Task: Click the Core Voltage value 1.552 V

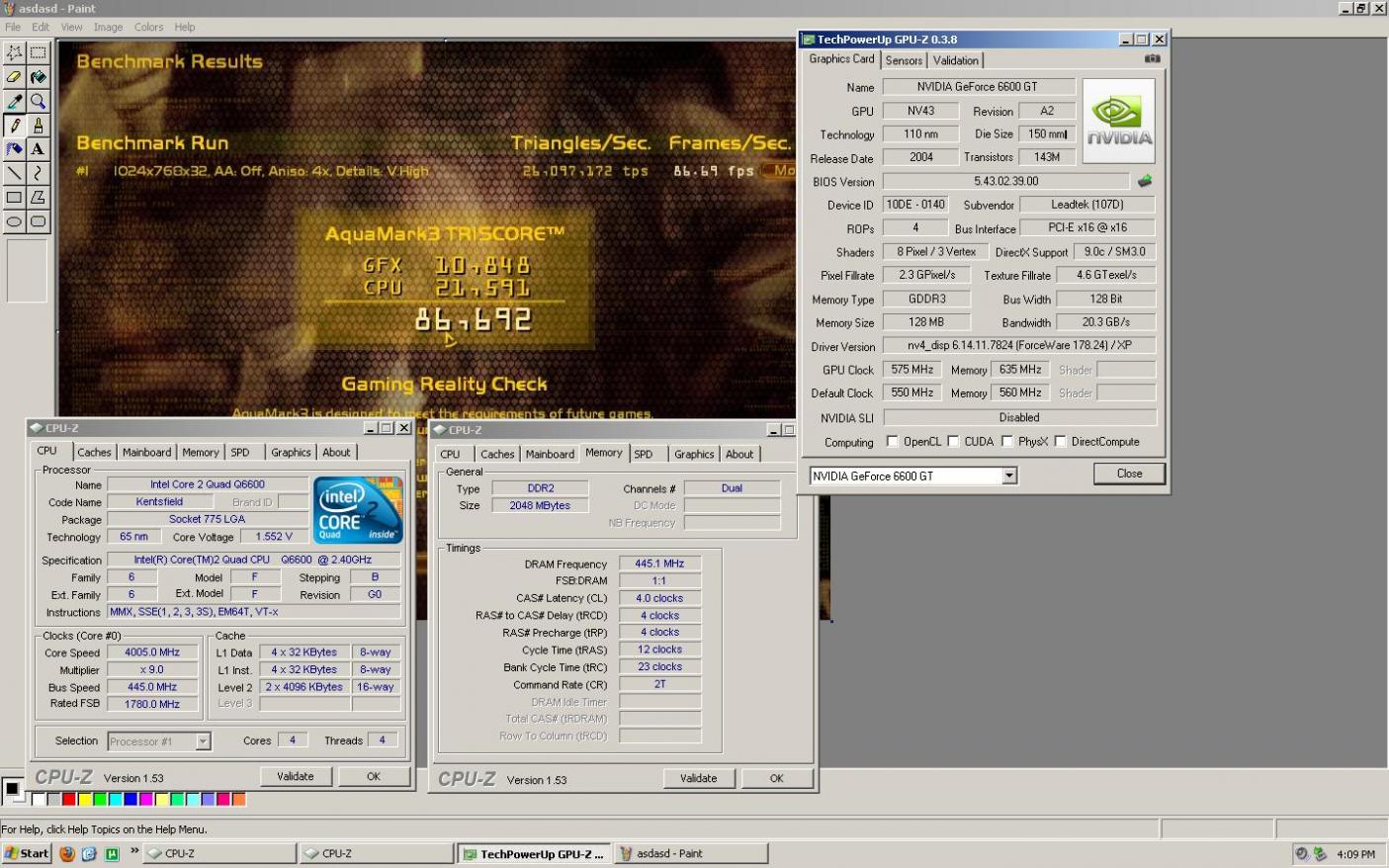Action: pyautogui.click(x=274, y=537)
